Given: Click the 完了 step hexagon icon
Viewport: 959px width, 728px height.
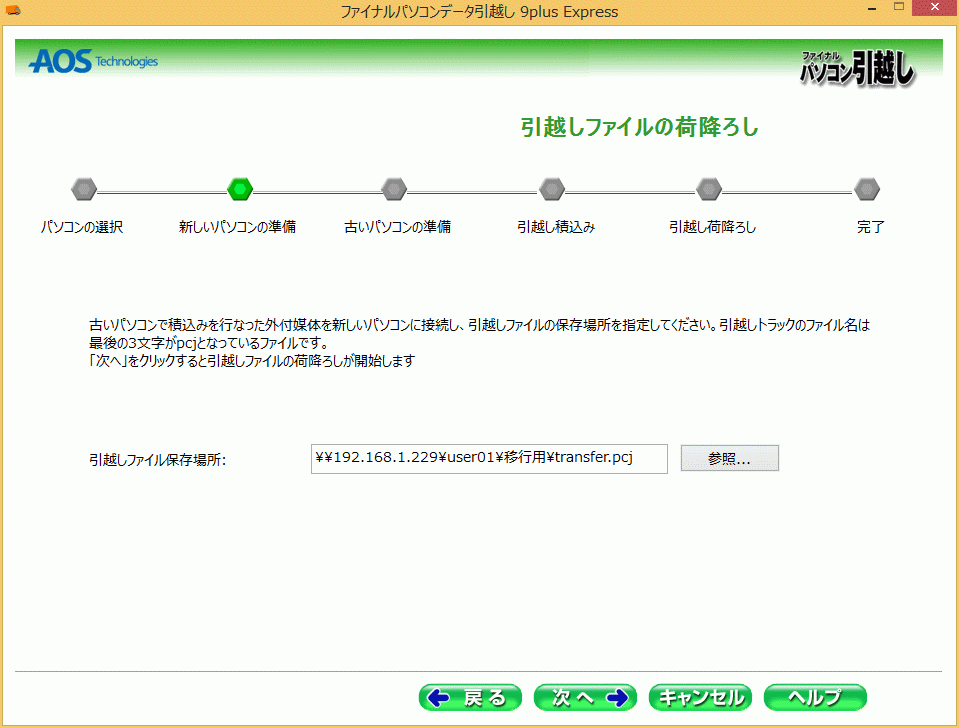Looking at the screenshot, I should click(867, 188).
